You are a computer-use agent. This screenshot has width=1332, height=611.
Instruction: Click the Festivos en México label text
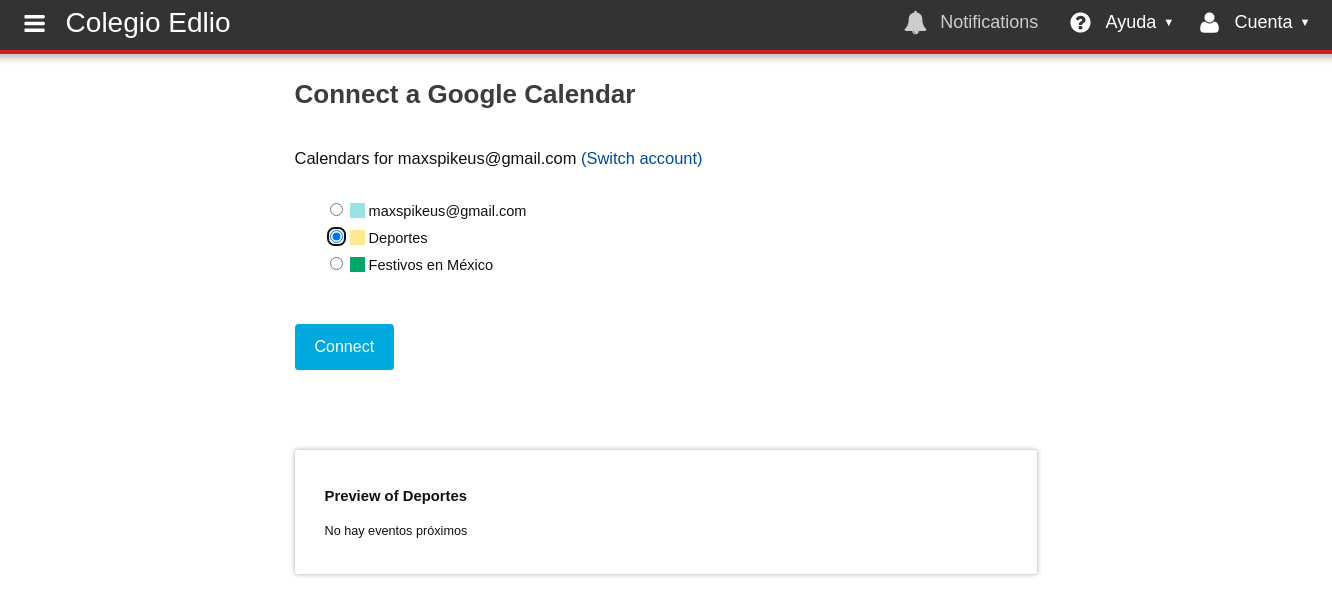click(430, 265)
